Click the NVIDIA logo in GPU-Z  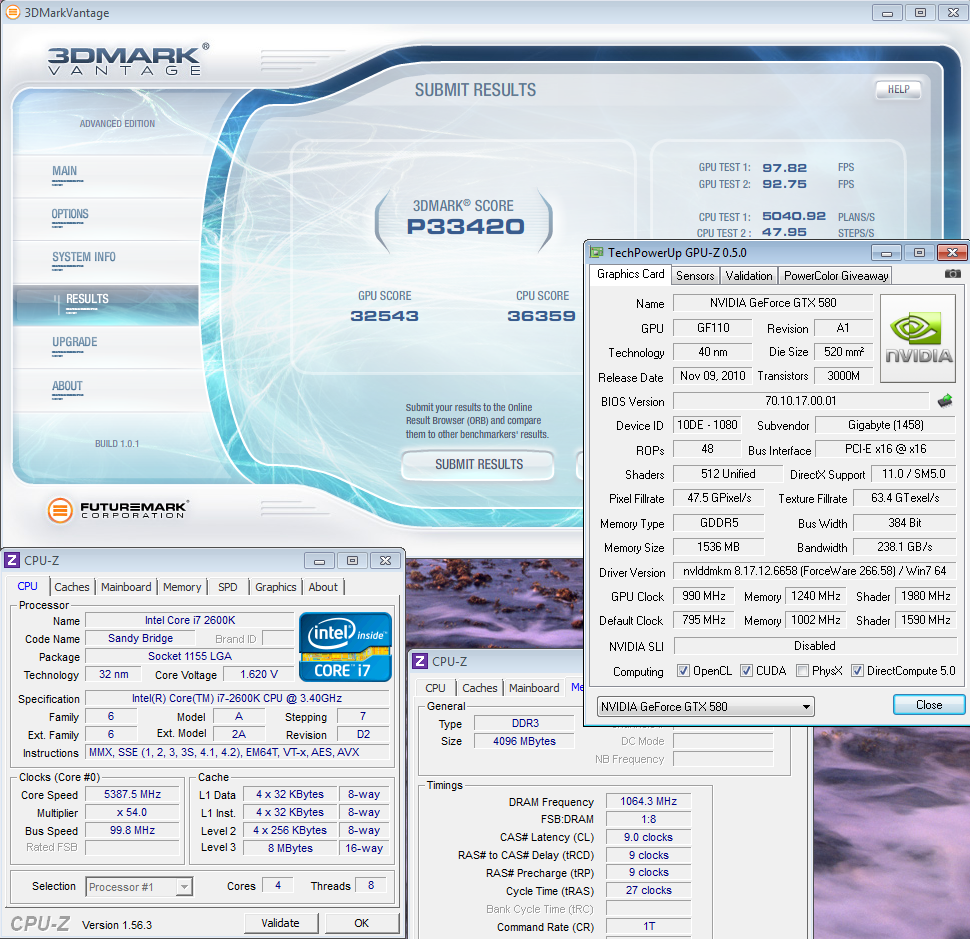click(917, 338)
